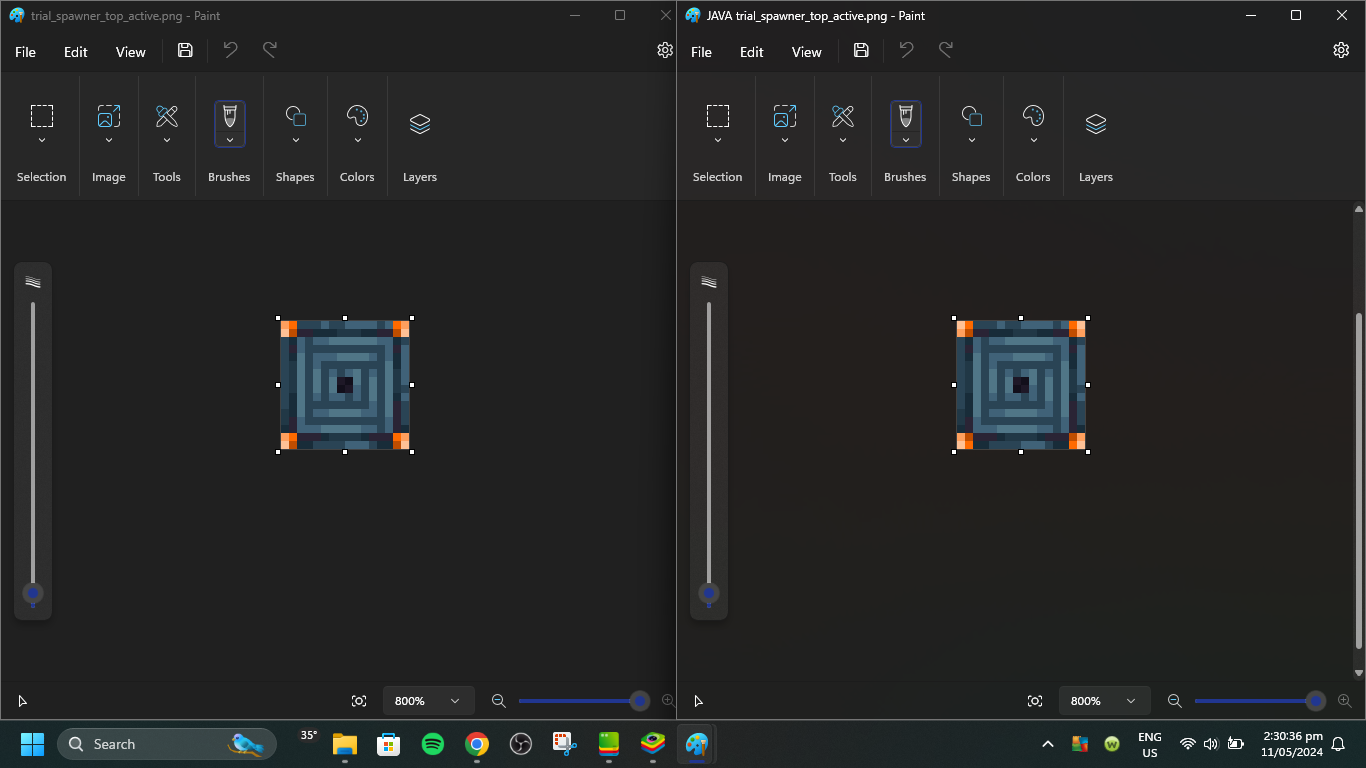Open Edit menu in left Paint window
Screen dimensions: 1366x768
tap(76, 52)
